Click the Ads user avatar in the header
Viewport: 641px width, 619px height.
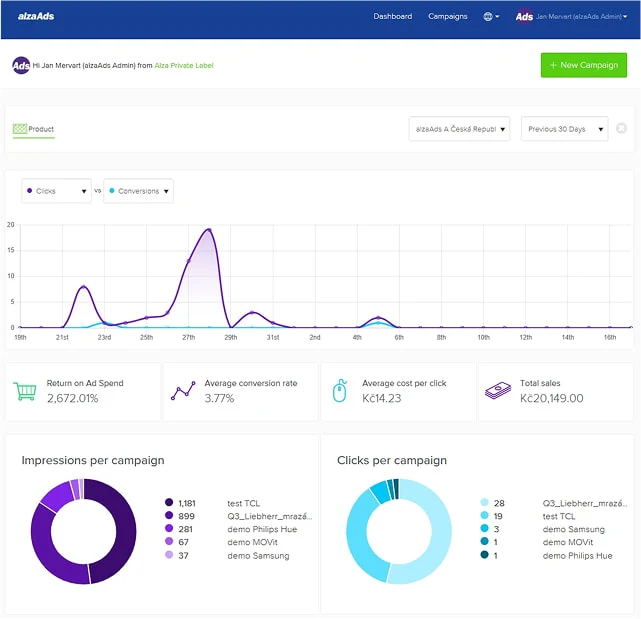(524, 17)
